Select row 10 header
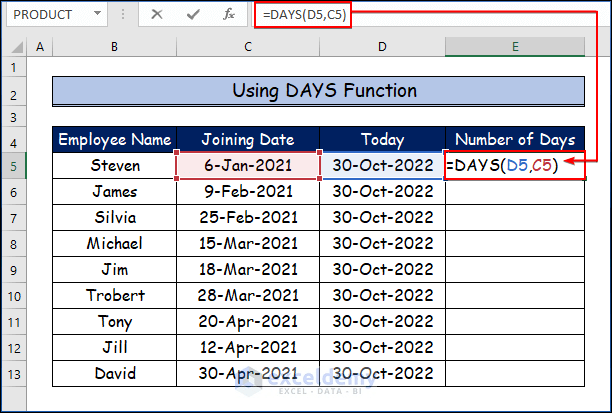612x413 pixels. coord(14,296)
